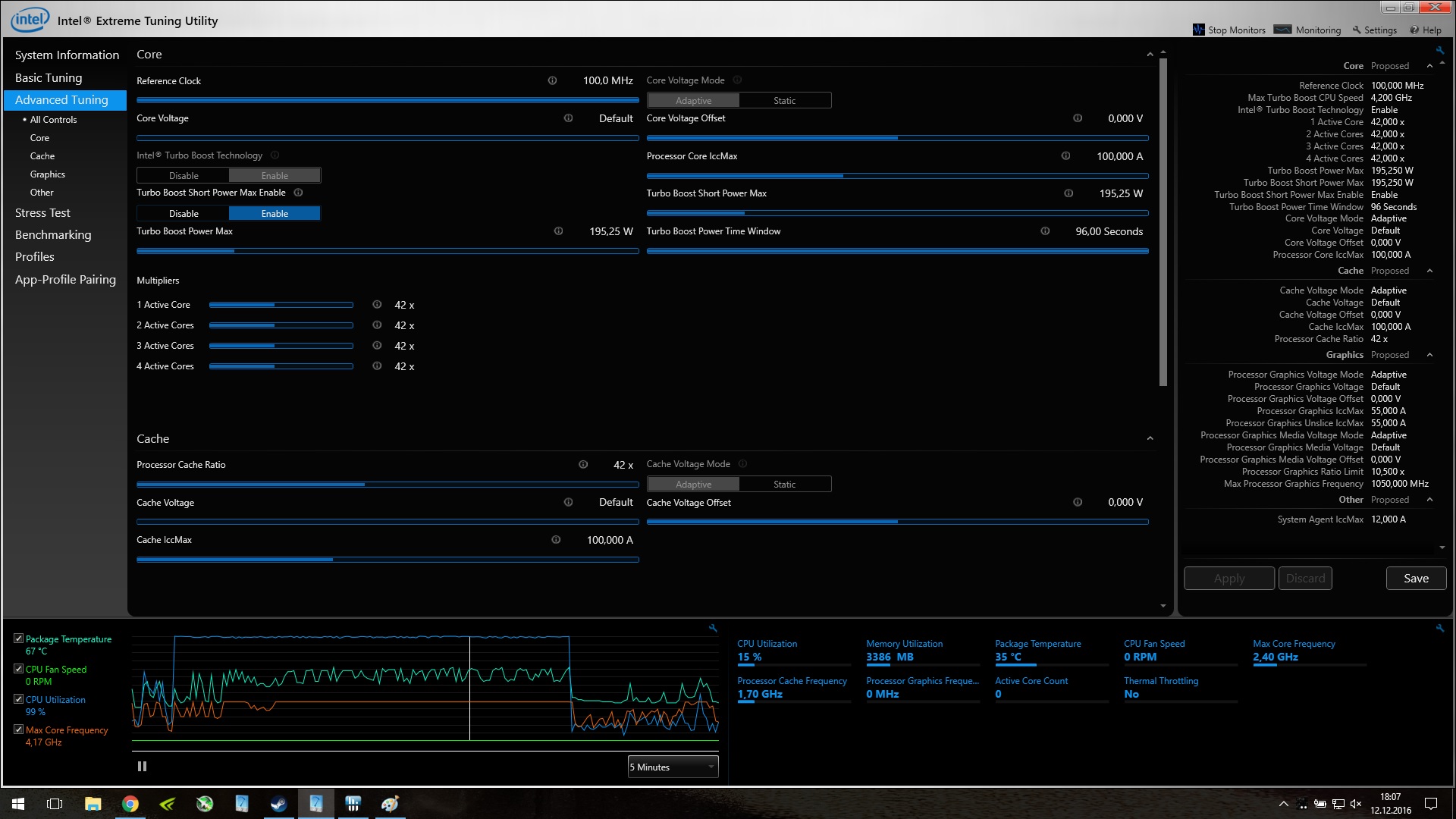Click info icon next to Core Voltage
The image size is (1456, 819).
[x=568, y=118]
